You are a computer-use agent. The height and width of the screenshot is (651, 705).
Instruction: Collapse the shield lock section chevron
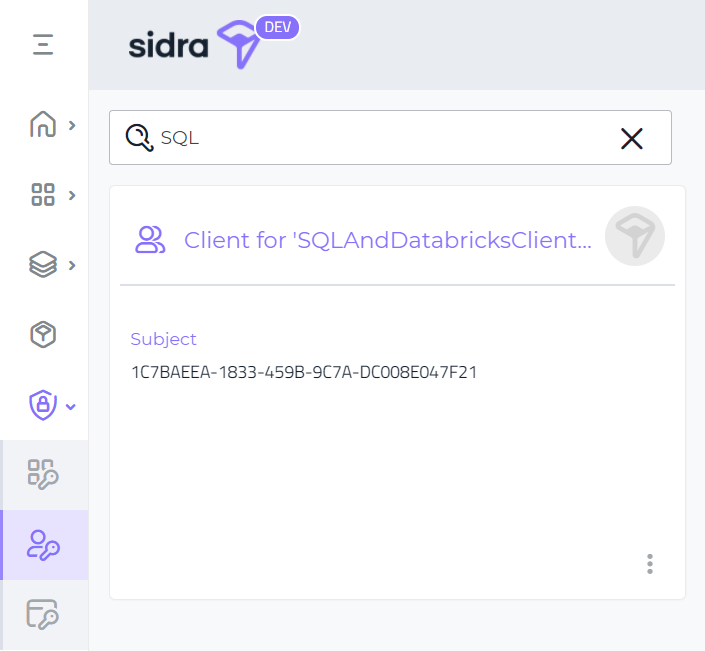(x=71, y=406)
